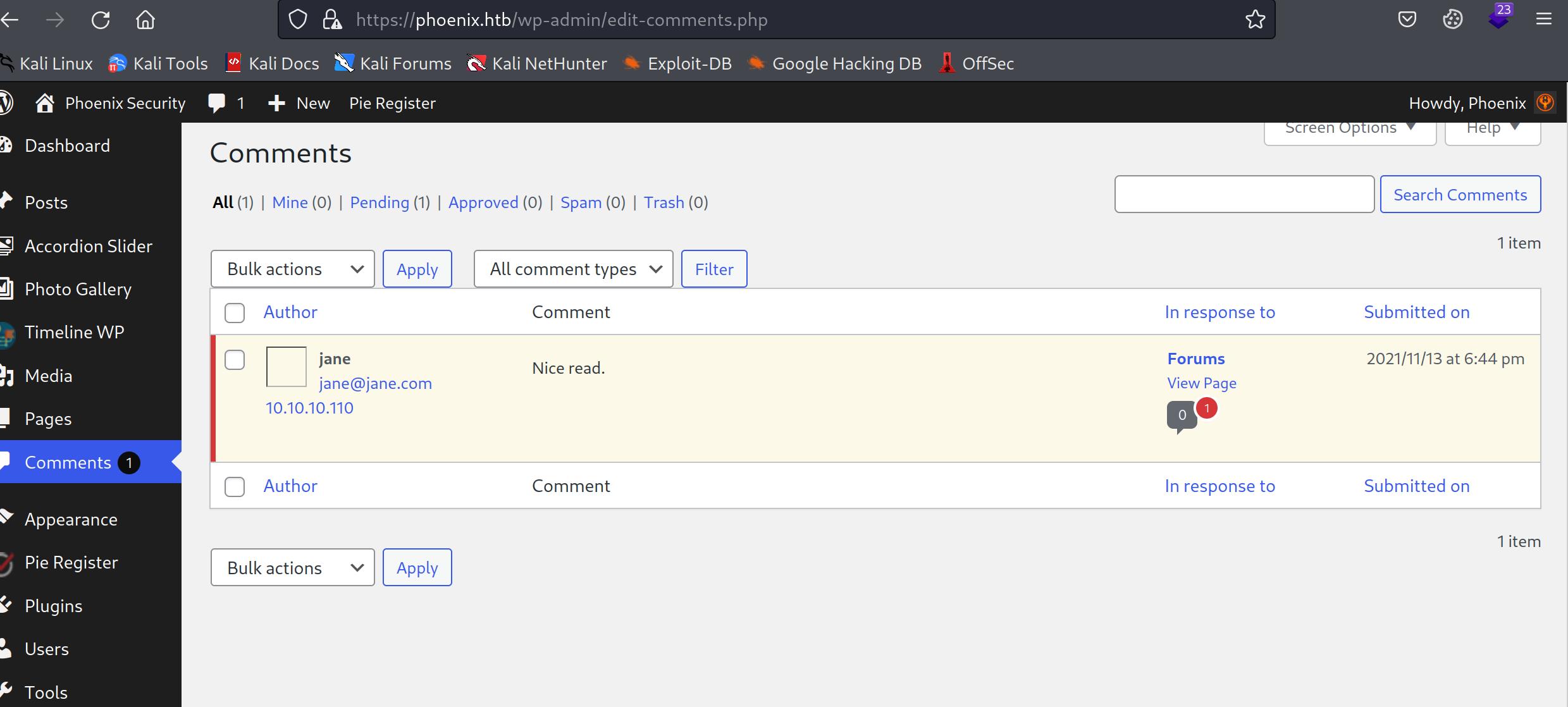This screenshot has height=707, width=1568.
Task: Toggle the footer row select-all checkbox
Action: pyautogui.click(x=235, y=487)
